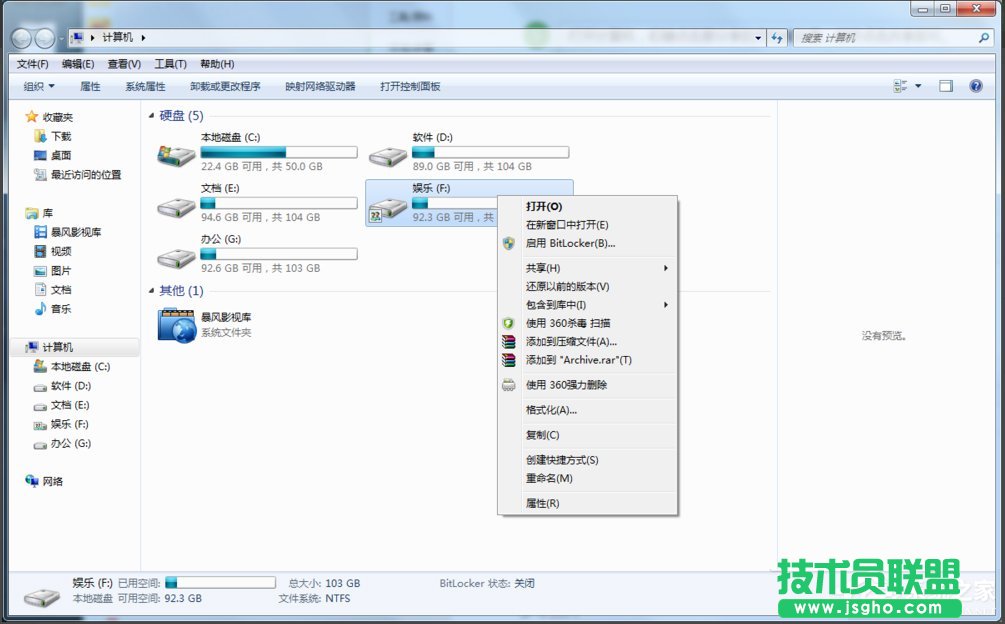Click the disk usage bar of 软件 (D:)
The width and height of the screenshot is (1005, 624).
point(488,151)
